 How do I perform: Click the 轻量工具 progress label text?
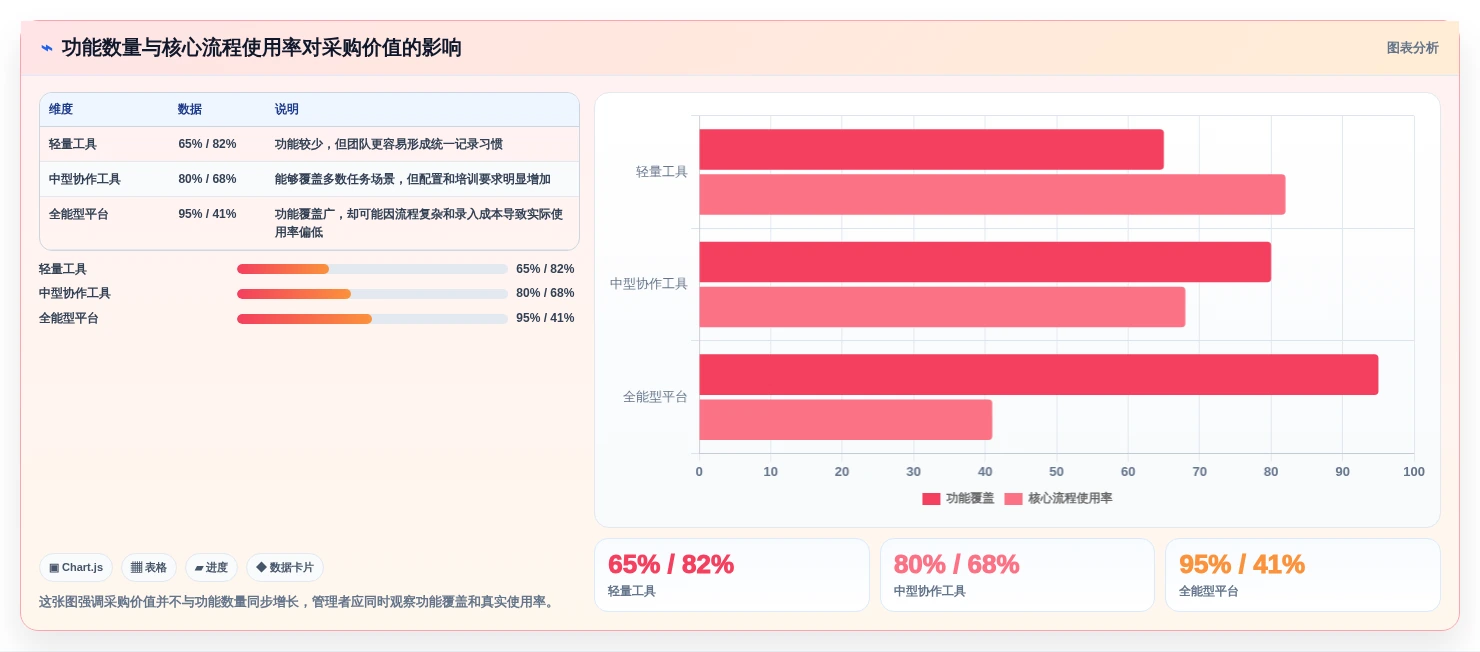[x=63, y=269]
